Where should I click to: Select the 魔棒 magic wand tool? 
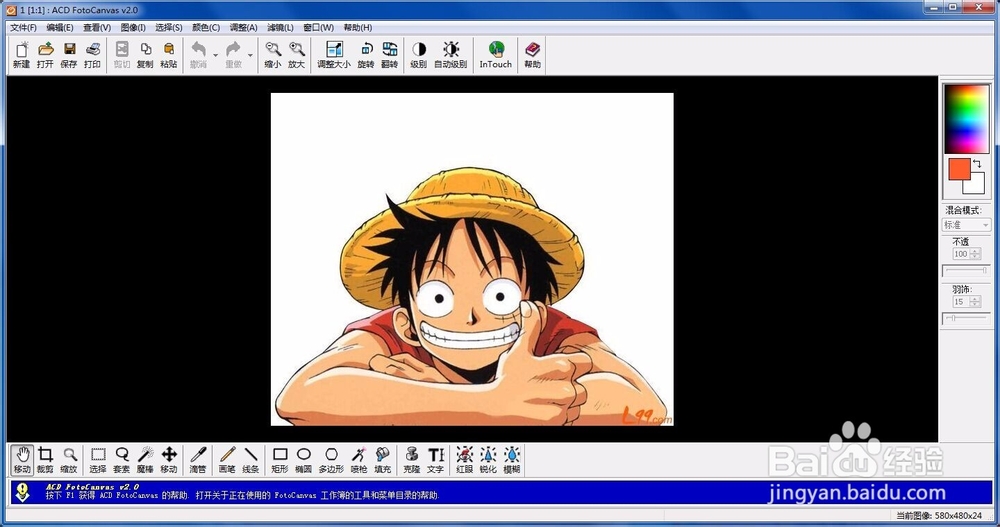click(x=145, y=460)
